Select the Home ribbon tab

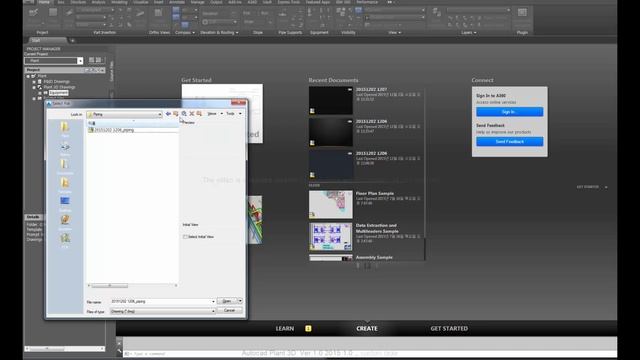click(44, 2)
